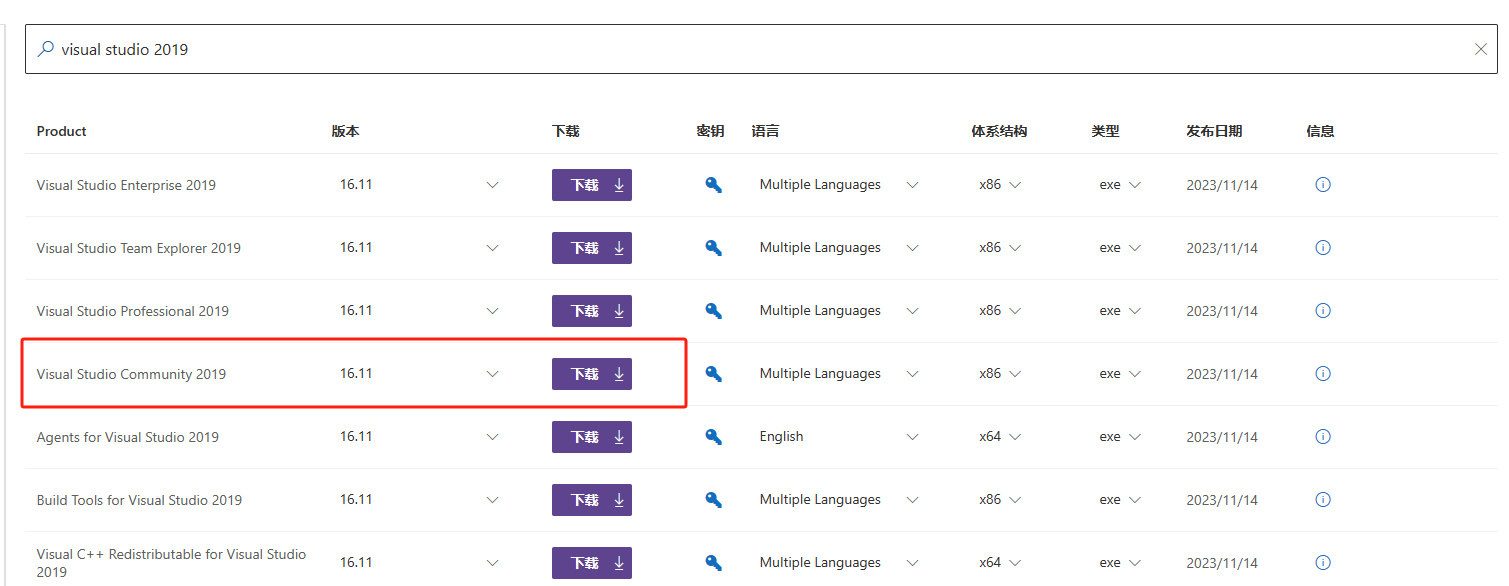The width and height of the screenshot is (1509, 586).
Task: Click the magnifier search icon in search box
Action: tap(45, 49)
